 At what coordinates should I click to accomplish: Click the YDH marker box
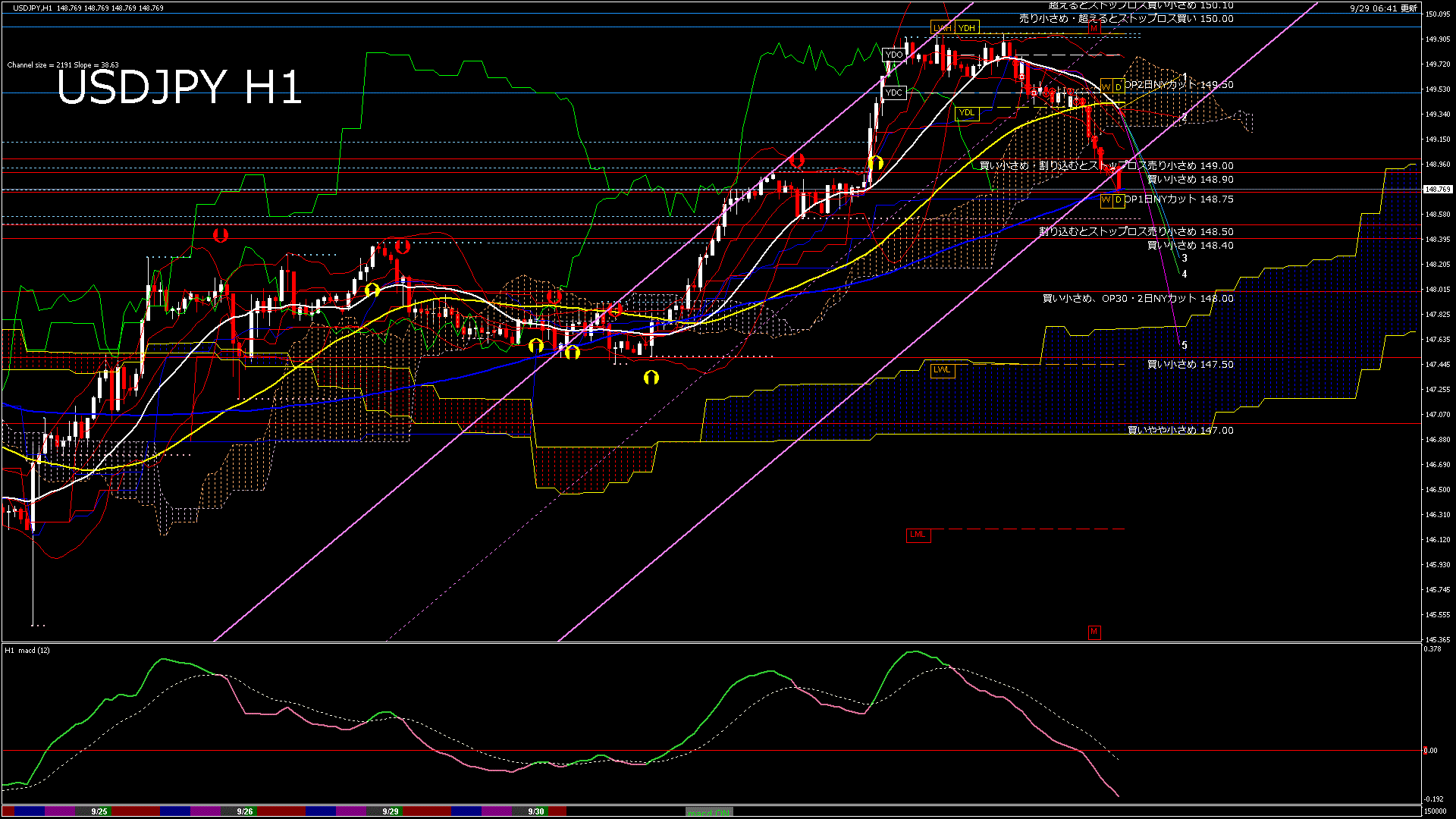[x=967, y=28]
